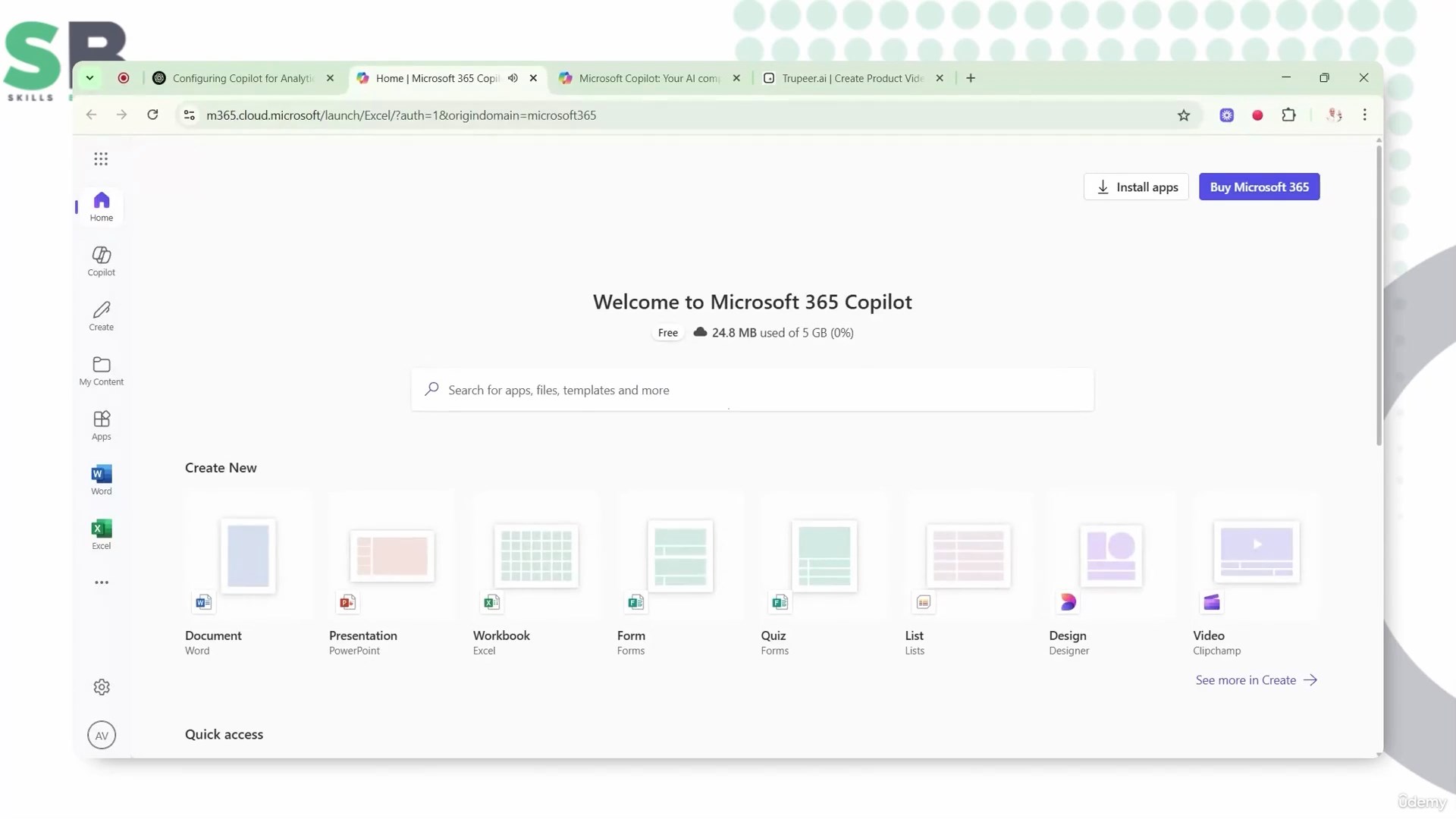Click the page vertical scrollbar
The image size is (1456, 819).
pyautogui.click(x=1379, y=296)
